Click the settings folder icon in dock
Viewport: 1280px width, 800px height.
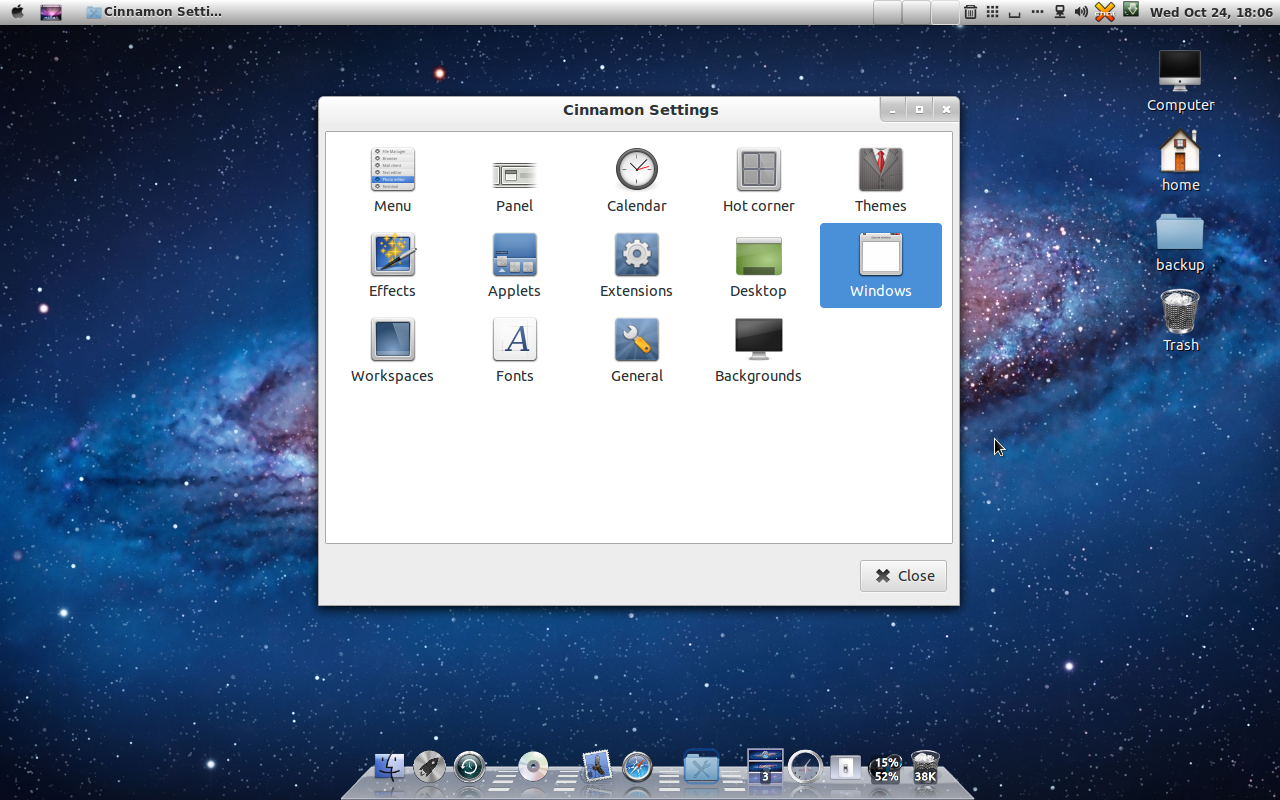[x=701, y=767]
